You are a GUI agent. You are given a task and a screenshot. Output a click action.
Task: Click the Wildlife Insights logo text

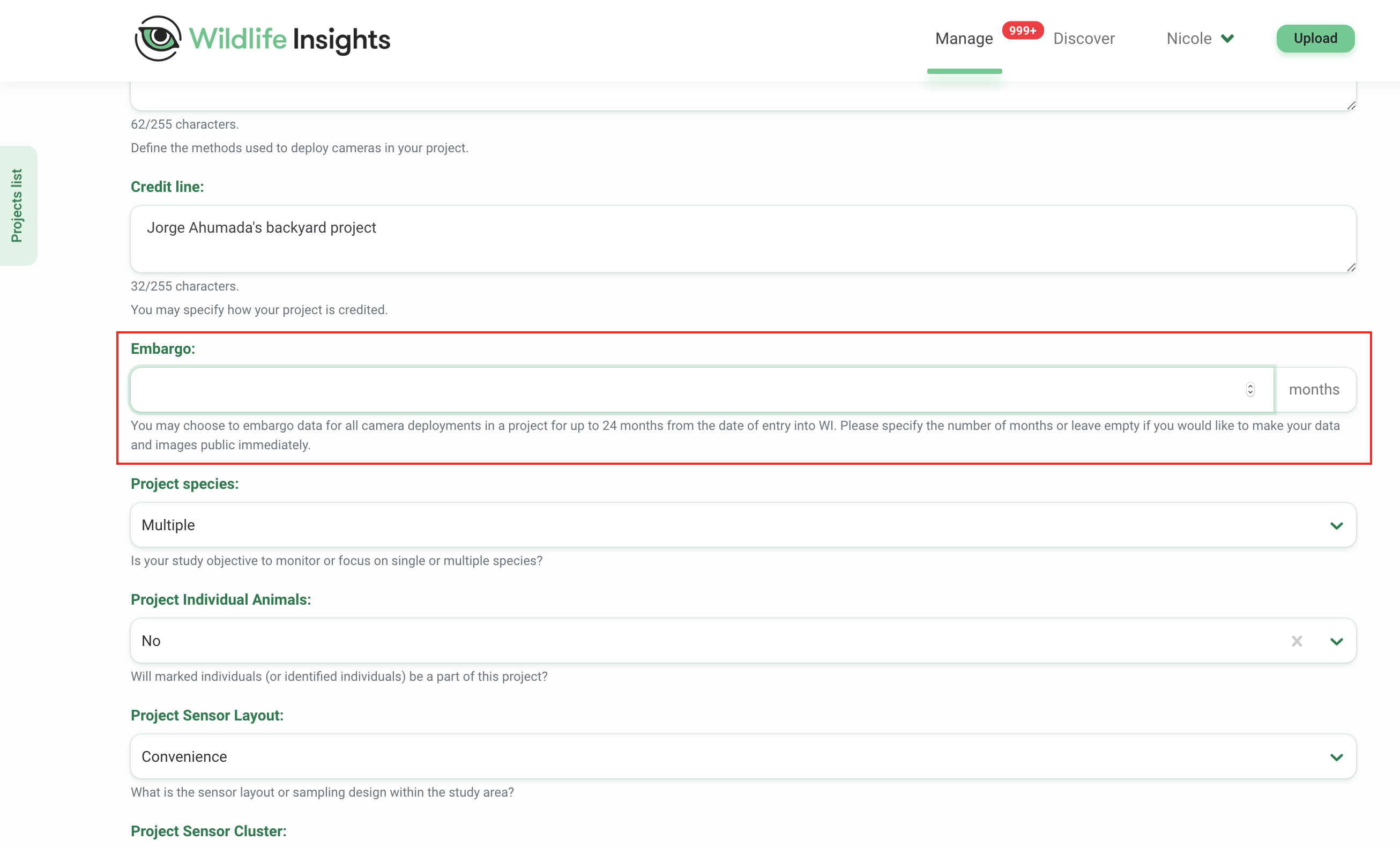click(290, 39)
